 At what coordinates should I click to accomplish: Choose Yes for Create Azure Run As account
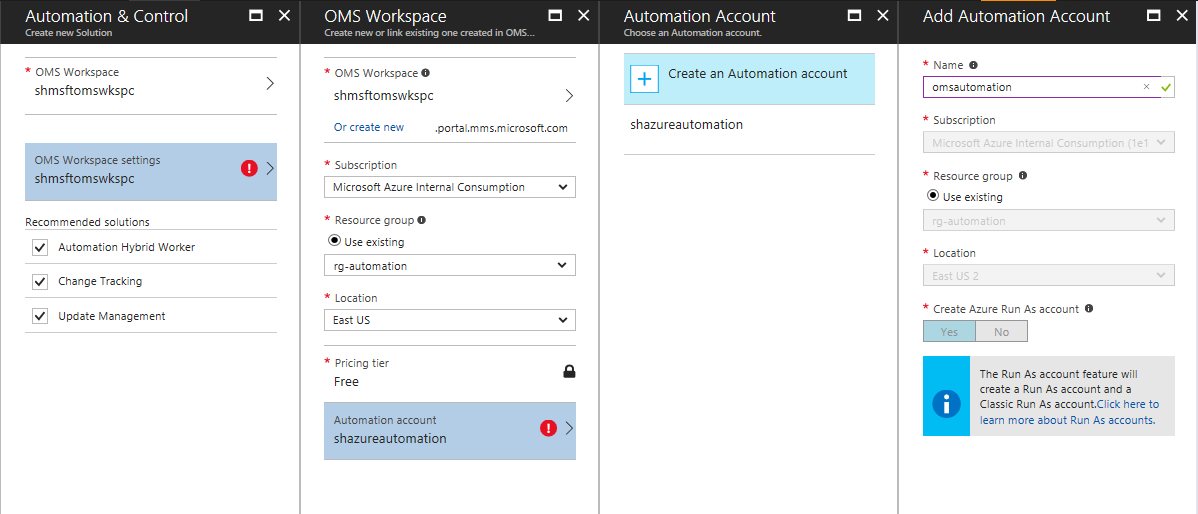click(x=950, y=331)
